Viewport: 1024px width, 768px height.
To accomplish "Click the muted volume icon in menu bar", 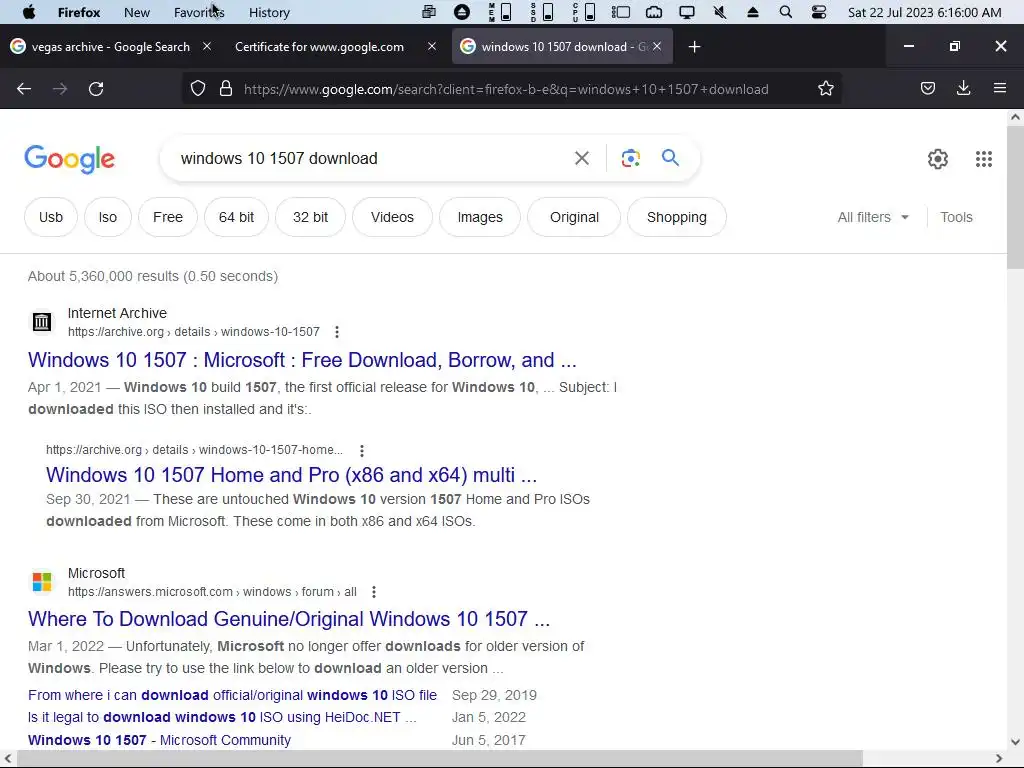I will pos(720,12).
